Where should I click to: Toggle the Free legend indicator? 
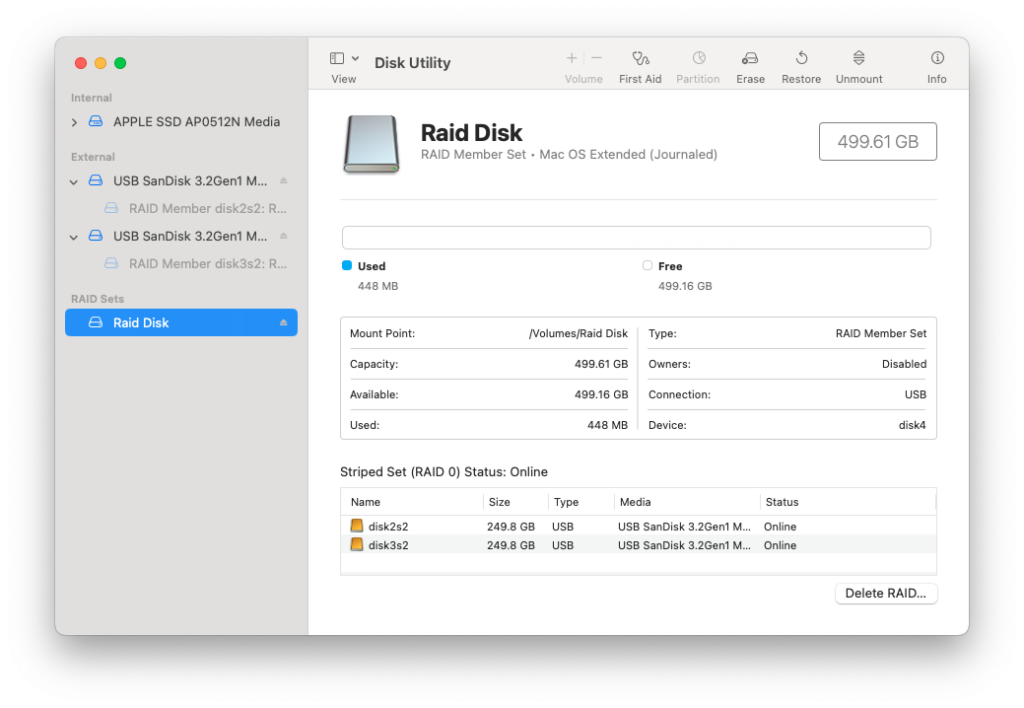(647, 266)
